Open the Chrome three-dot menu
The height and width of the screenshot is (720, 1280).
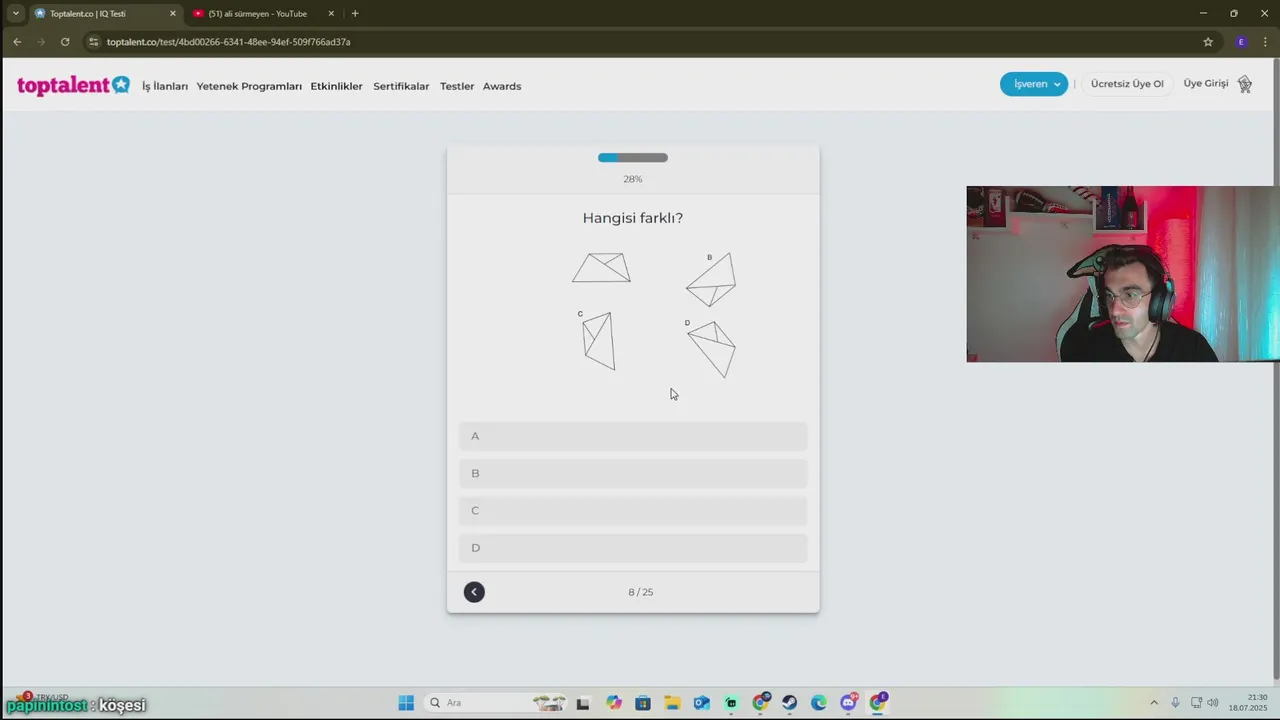click(1265, 42)
